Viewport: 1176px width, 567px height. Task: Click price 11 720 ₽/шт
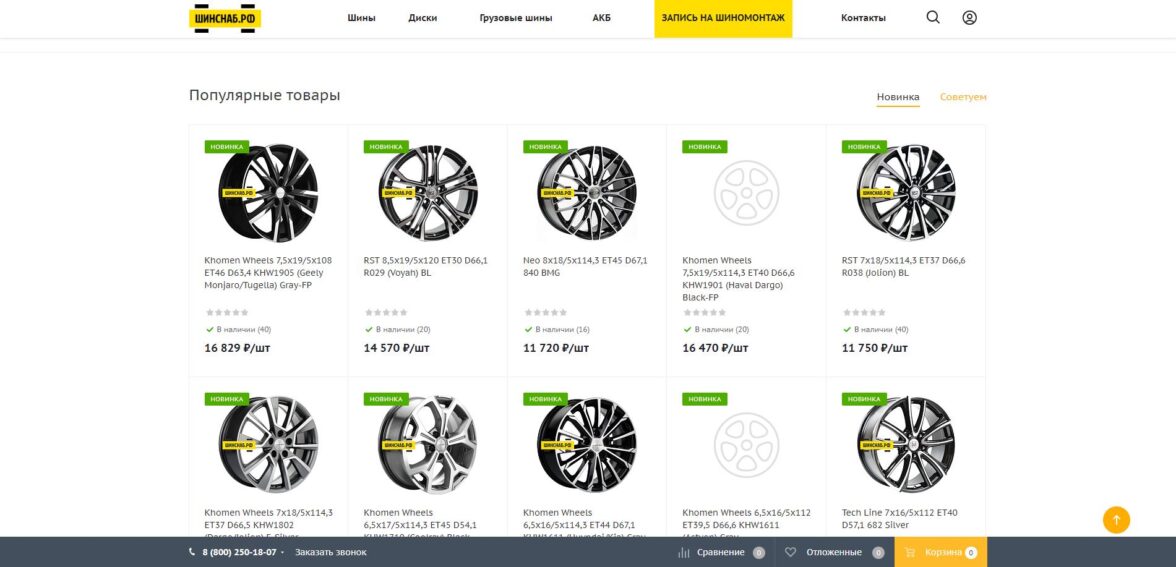pyautogui.click(x=556, y=348)
